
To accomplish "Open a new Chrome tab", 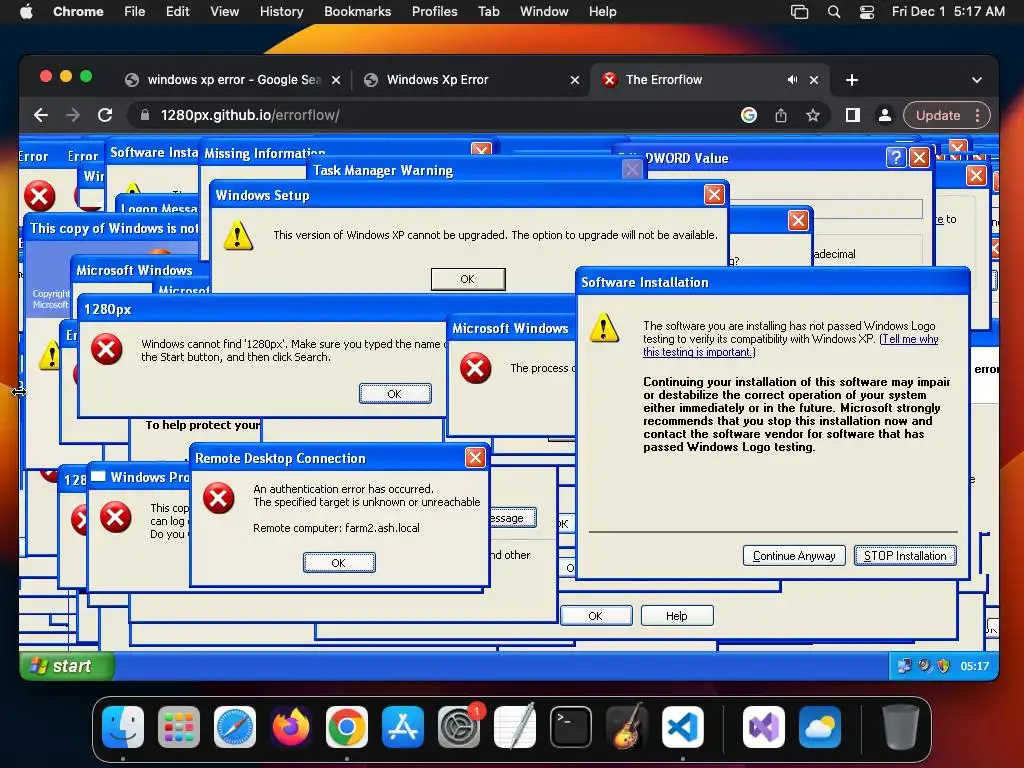I will [852, 80].
